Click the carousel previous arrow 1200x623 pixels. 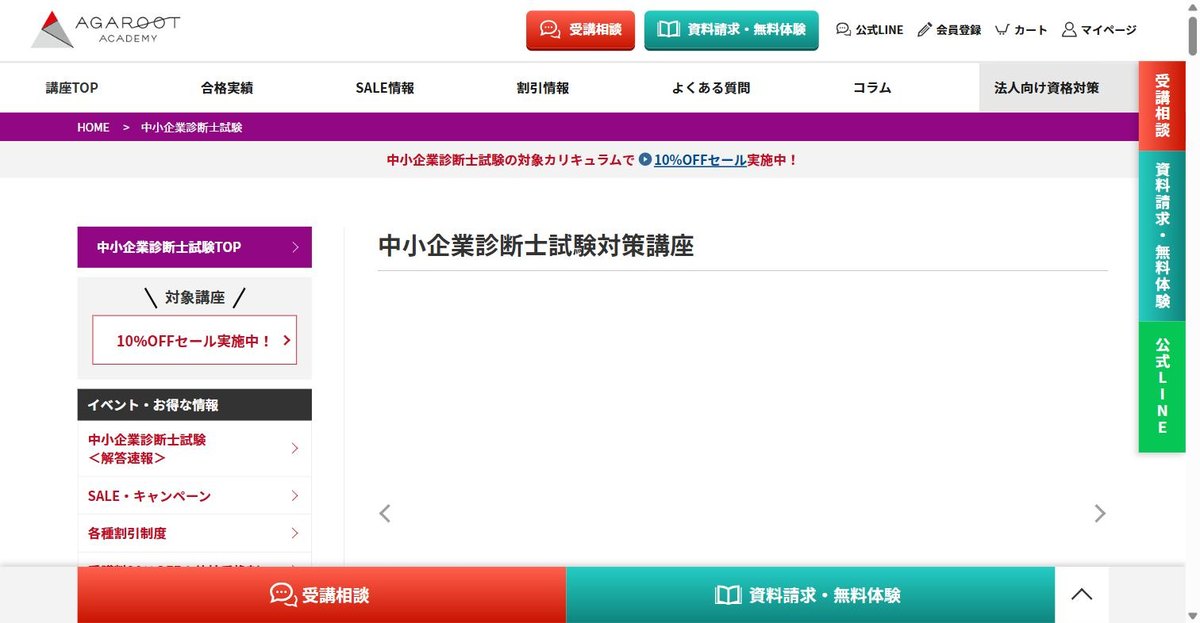click(x=385, y=513)
